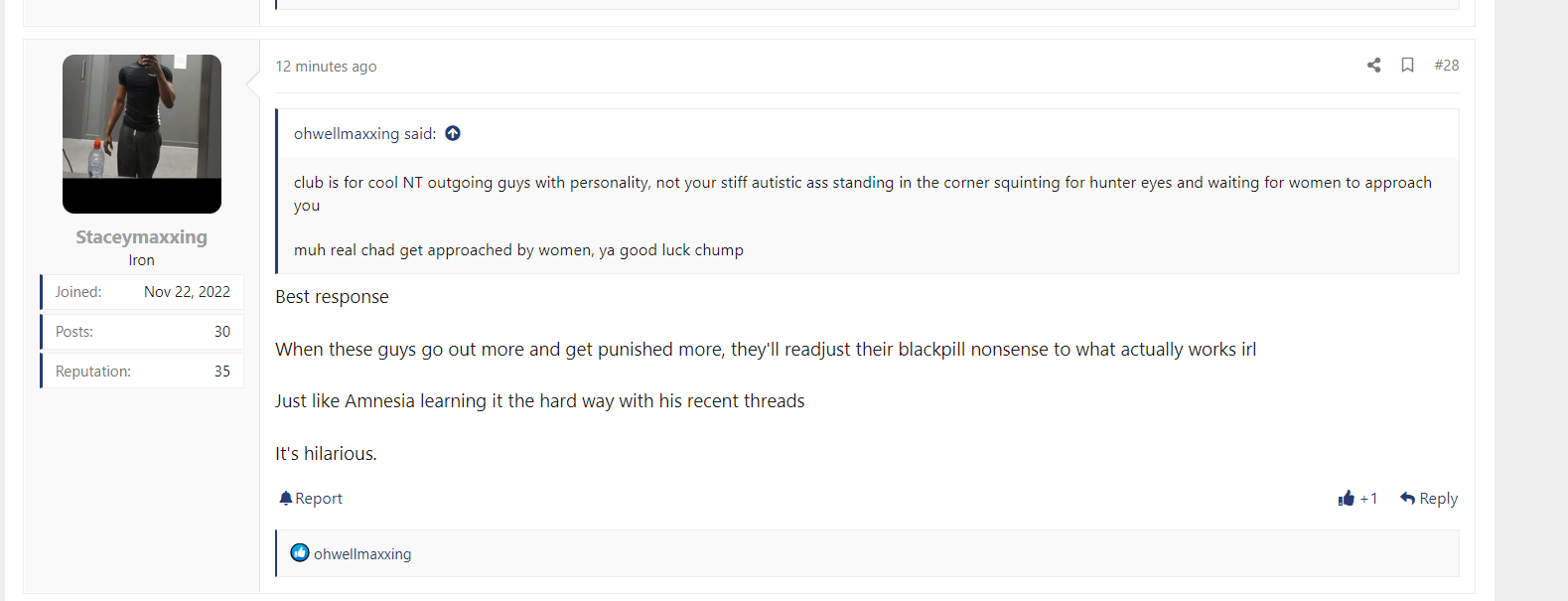The image size is (1568, 601).
Task: Click the '12 minutes ago' timestamp
Action: click(326, 67)
